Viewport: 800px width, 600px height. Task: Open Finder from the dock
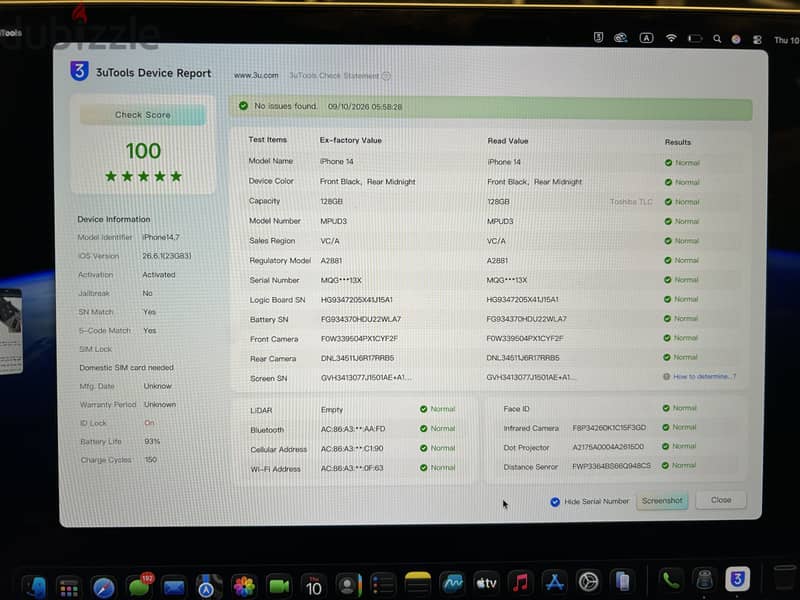(36, 586)
